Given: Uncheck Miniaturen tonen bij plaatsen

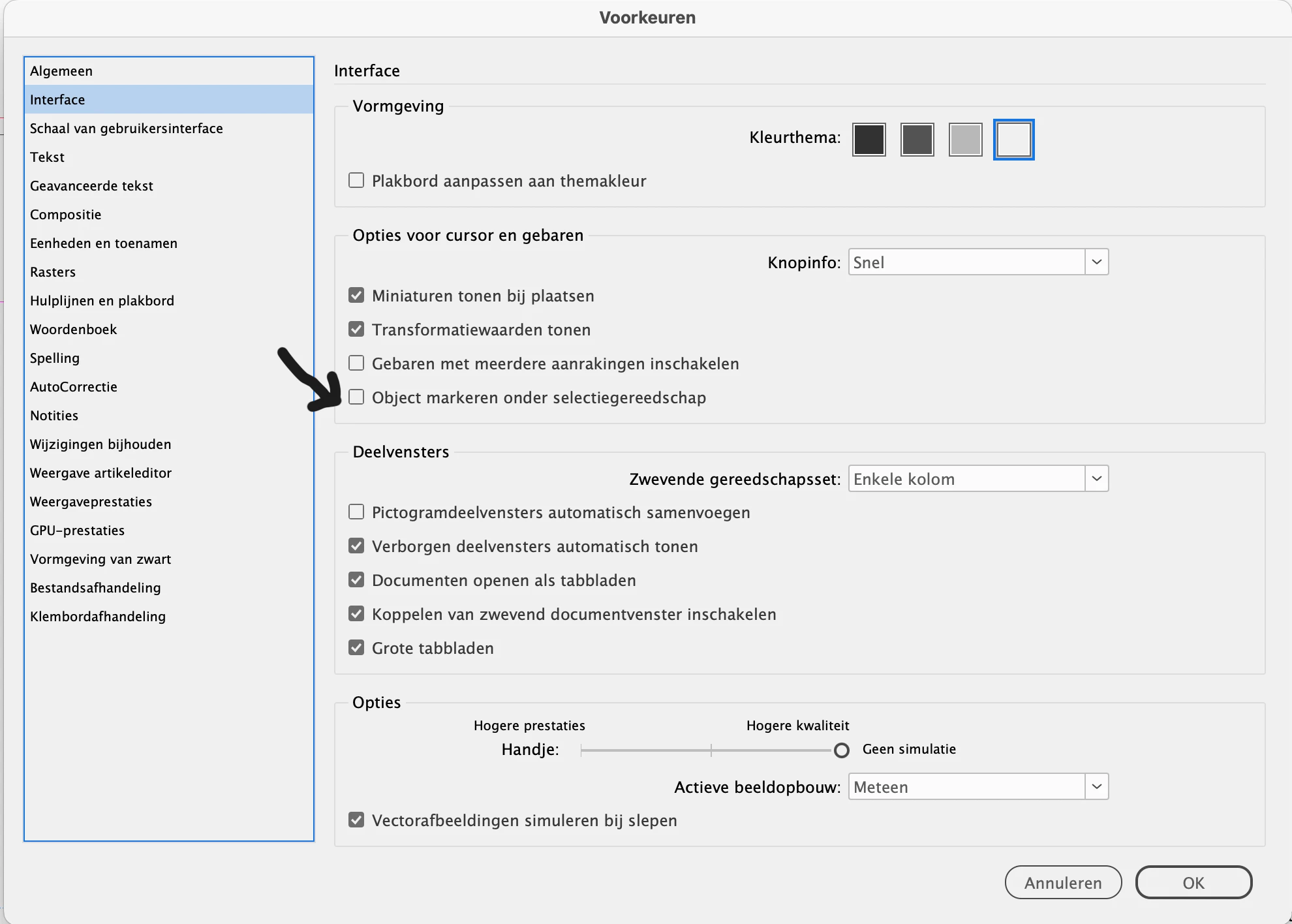Looking at the screenshot, I should point(356,295).
